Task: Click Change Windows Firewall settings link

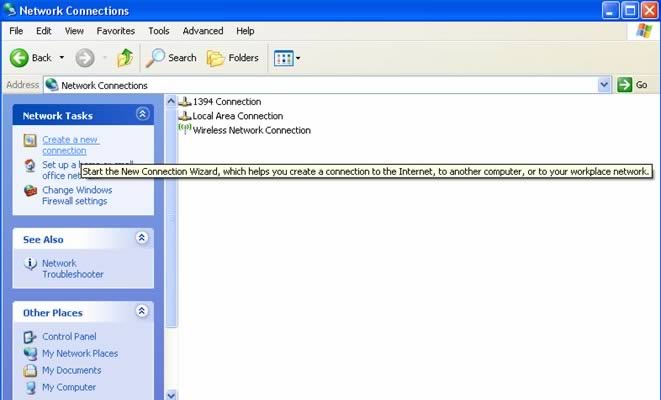Action: click(x=77, y=196)
